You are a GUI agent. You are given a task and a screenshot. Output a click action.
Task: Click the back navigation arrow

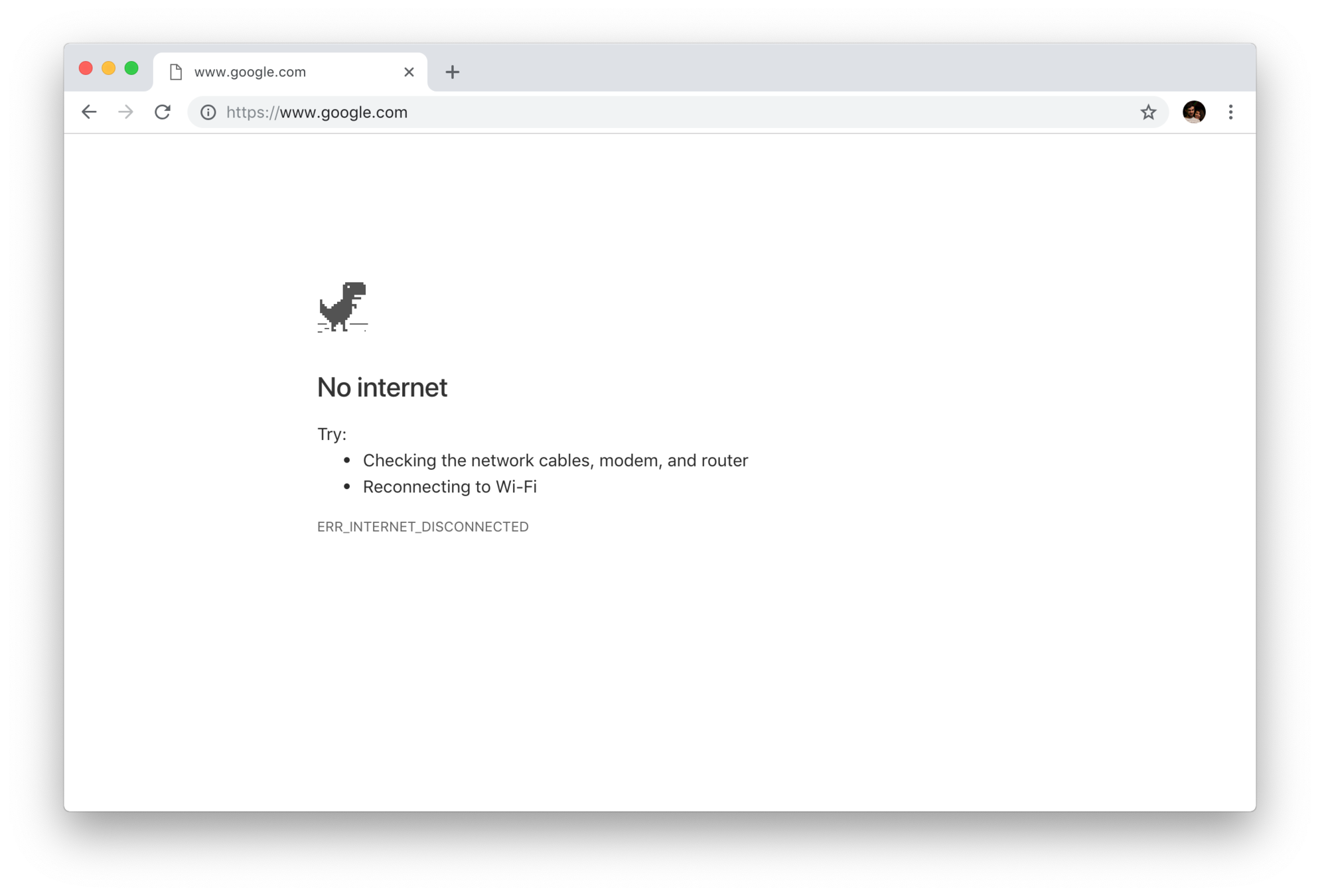tap(89, 112)
